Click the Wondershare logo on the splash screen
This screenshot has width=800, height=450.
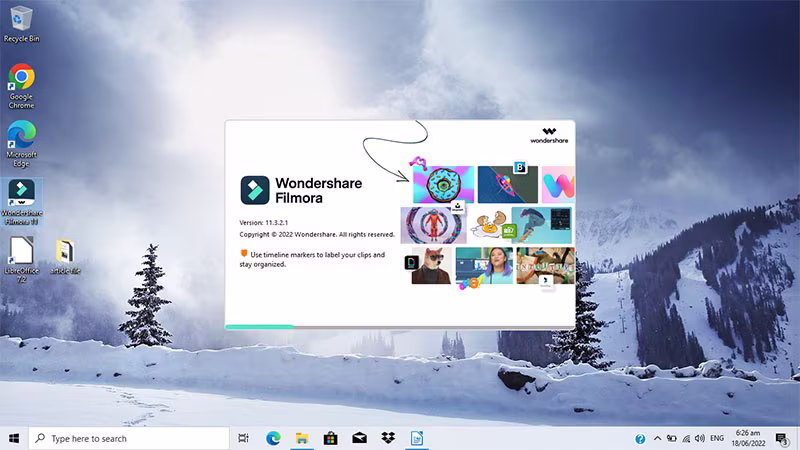[x=549, y=135]
